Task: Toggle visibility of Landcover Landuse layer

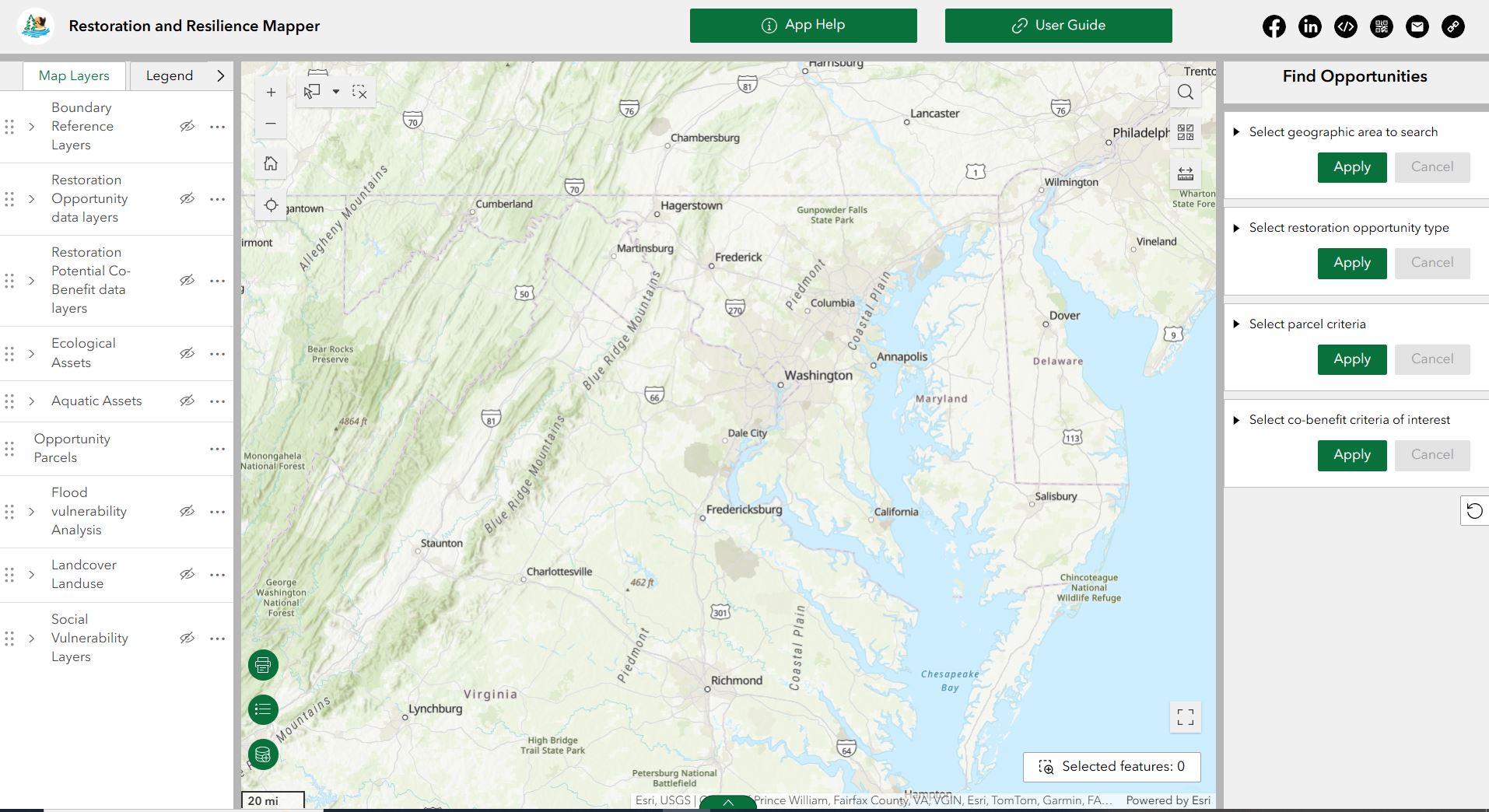Action: point(187,575)
